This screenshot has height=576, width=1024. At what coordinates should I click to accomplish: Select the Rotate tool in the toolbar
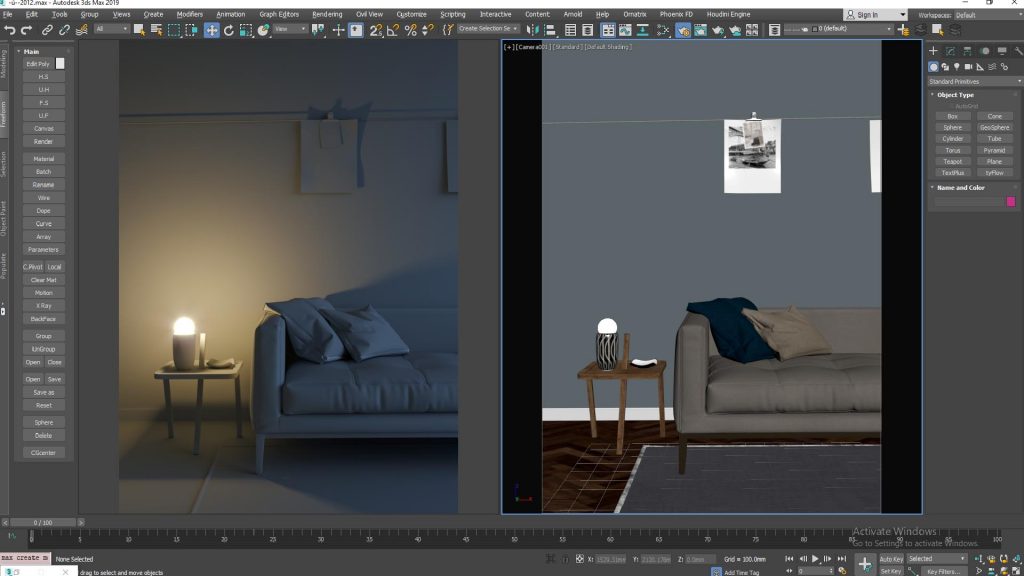point(229,30)
